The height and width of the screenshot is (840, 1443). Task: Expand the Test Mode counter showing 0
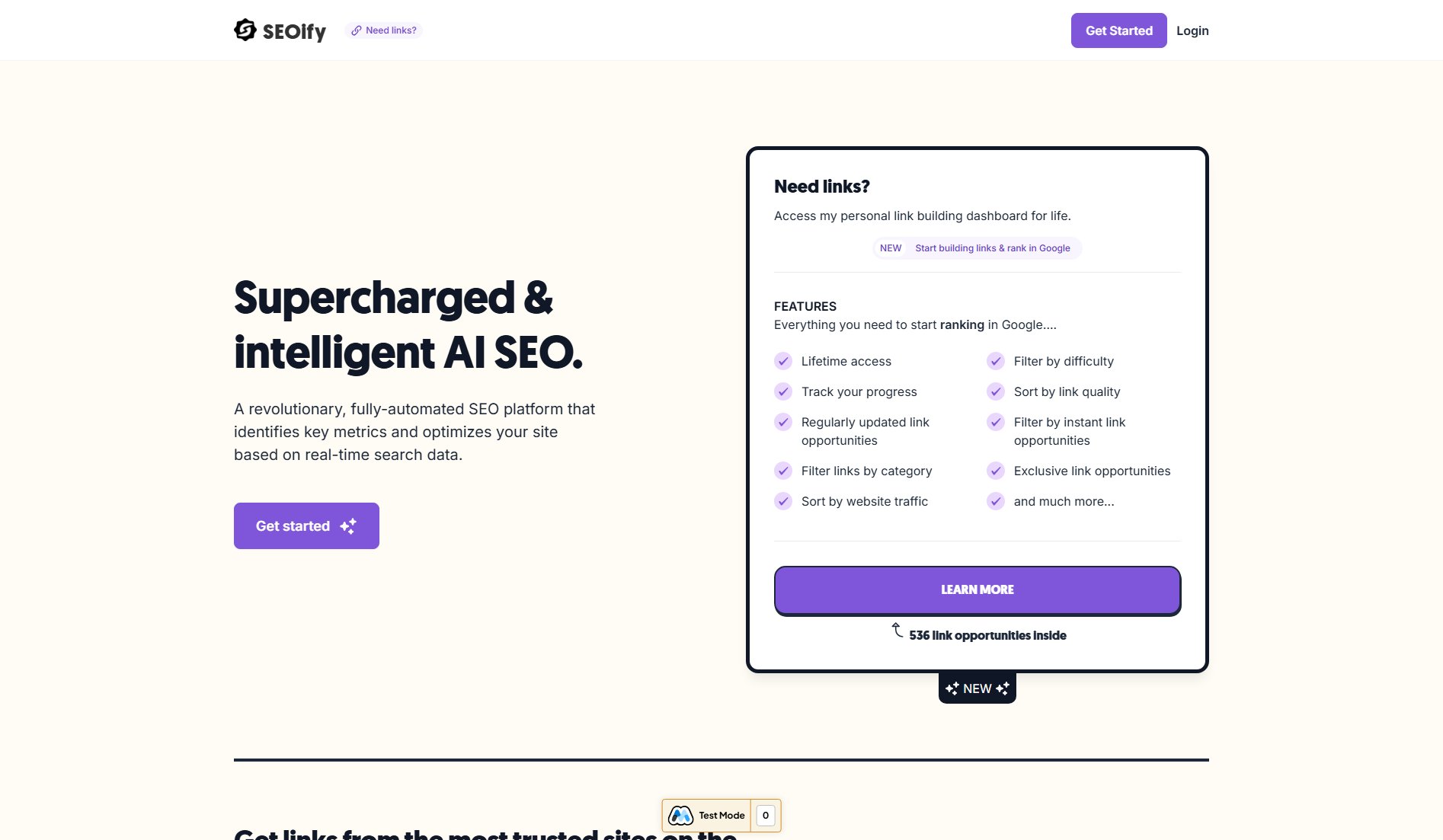pyautogui.click(x=765, y=815)
